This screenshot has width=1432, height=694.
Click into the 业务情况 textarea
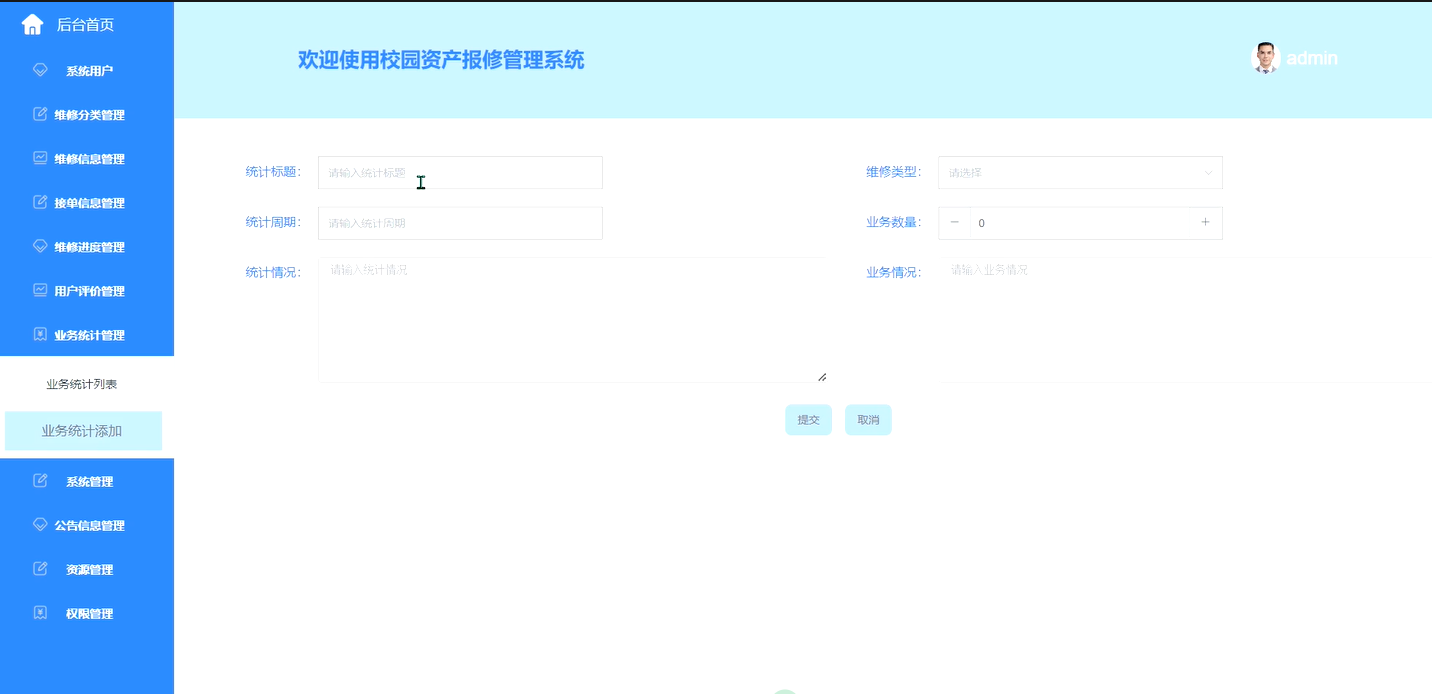[1187, 320]
